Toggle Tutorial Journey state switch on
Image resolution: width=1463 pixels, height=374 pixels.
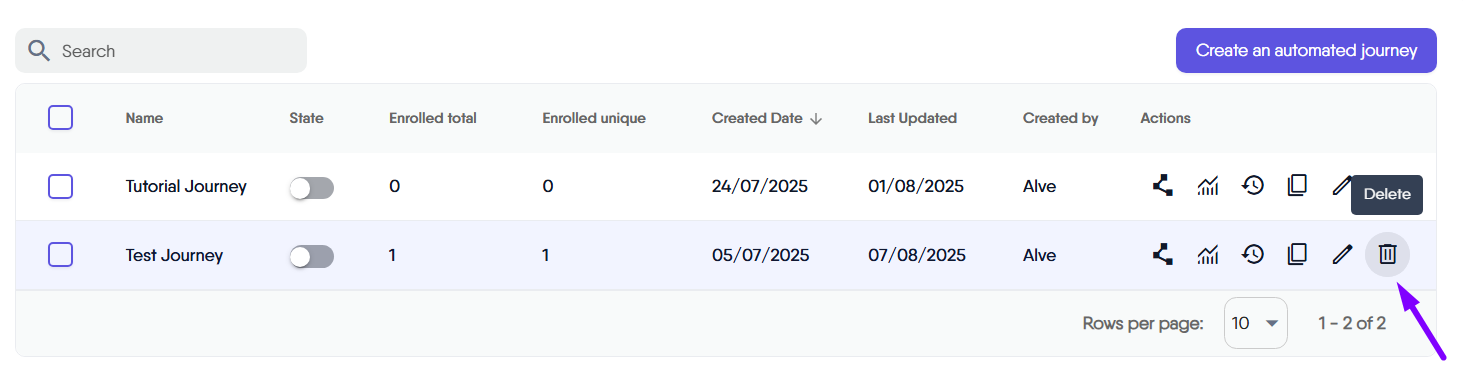click(311, 187)
